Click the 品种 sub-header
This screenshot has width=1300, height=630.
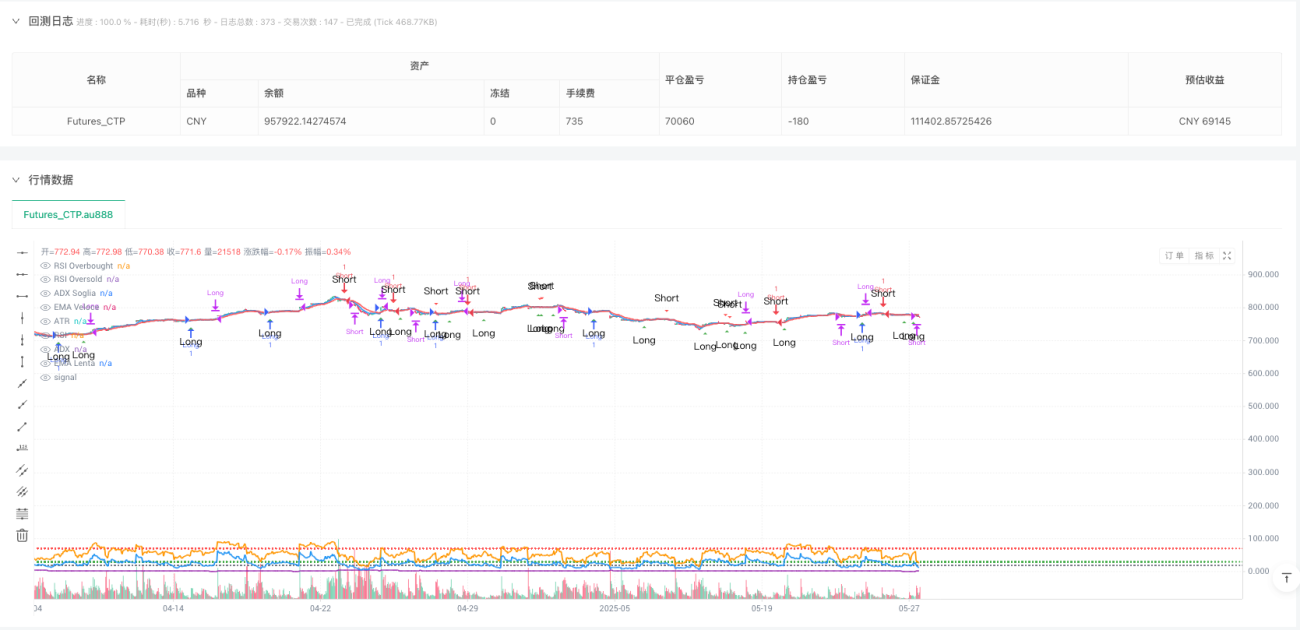[x=219, y=93]
